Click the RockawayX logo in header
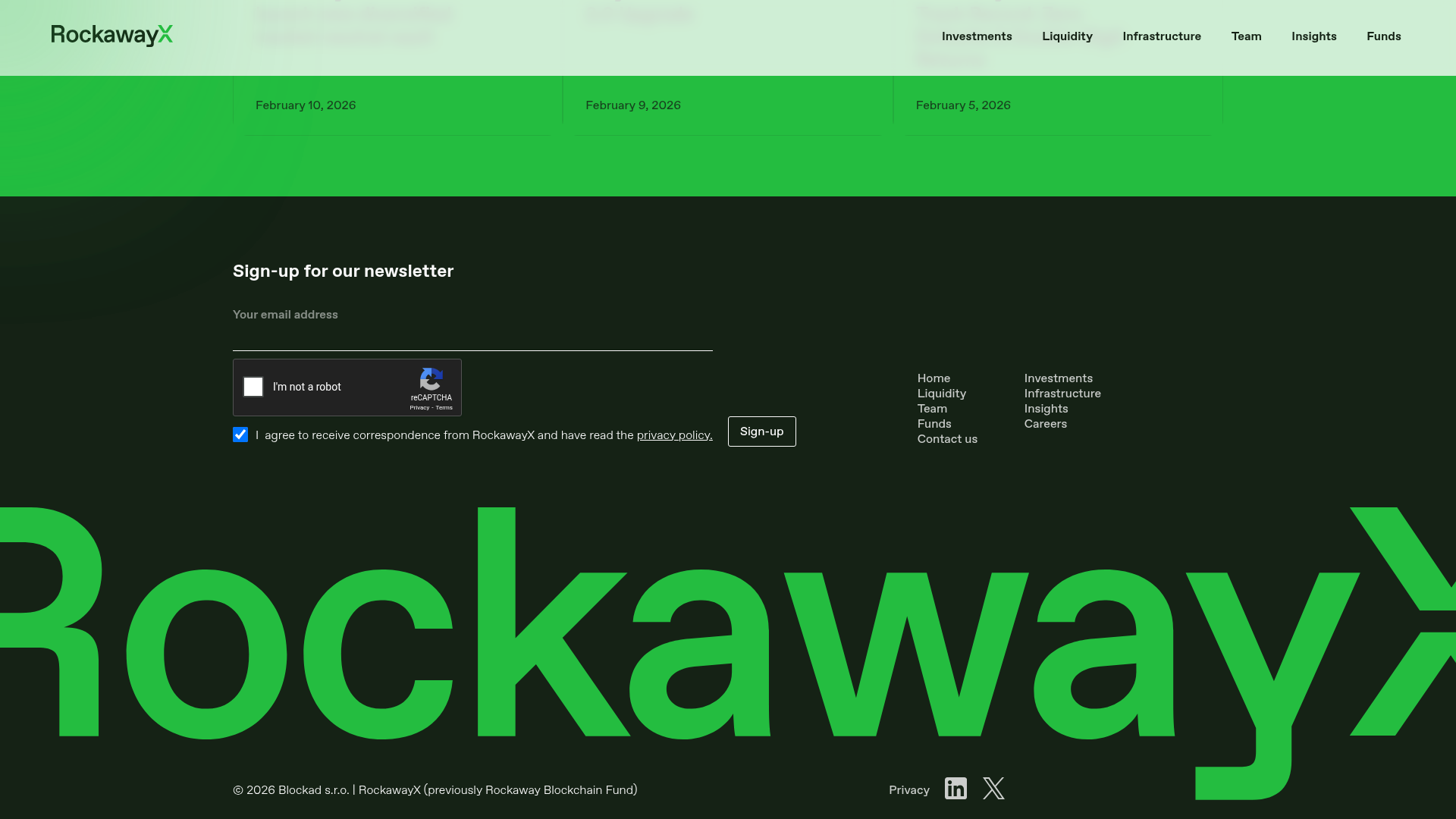The width and height of the screenshot is (1456, 819). [x=111, y=35]
